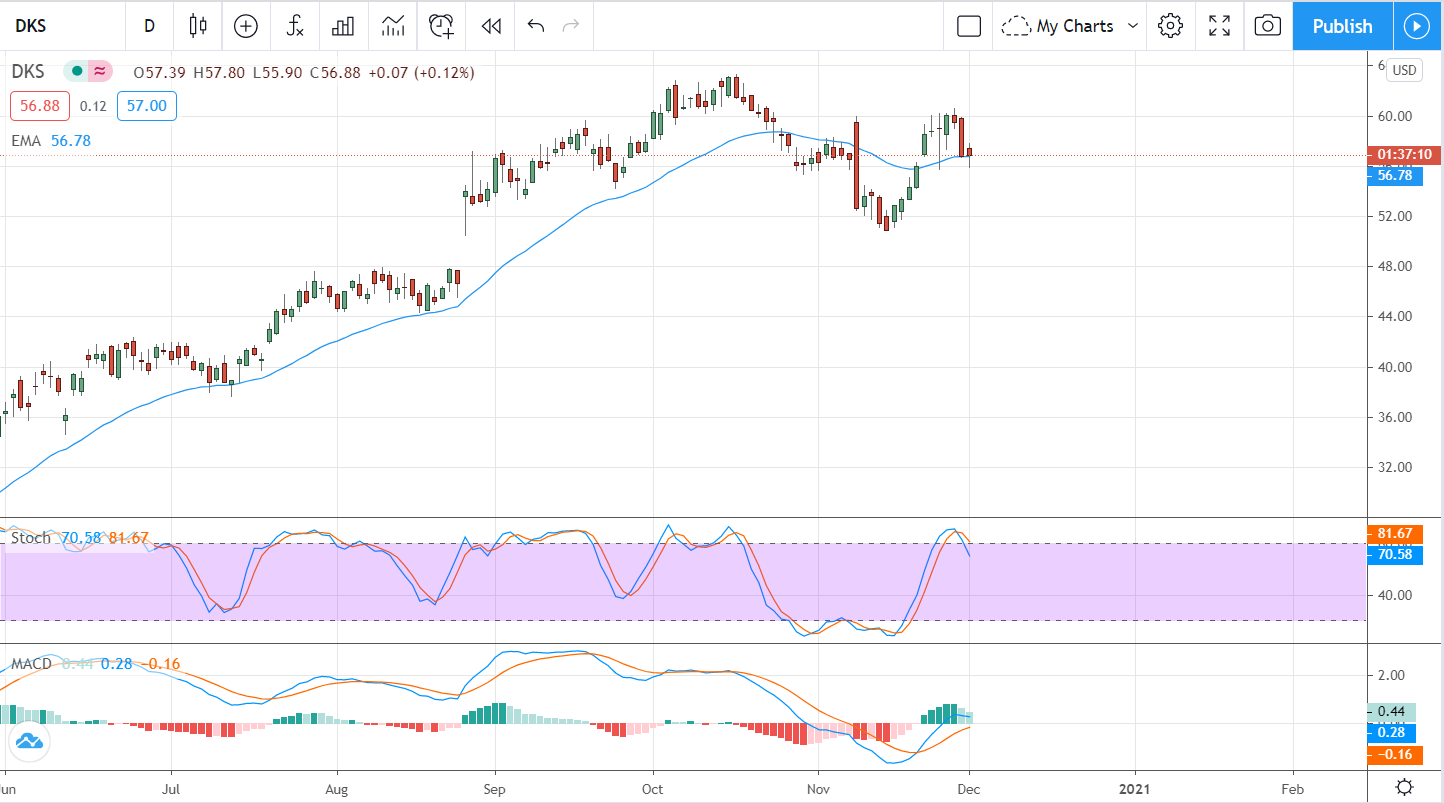Viewport: 1444px width, 803px height.
Task: Click the blue 57.00 buy price button
Action: pyautogui.click(x=146, y=106)
